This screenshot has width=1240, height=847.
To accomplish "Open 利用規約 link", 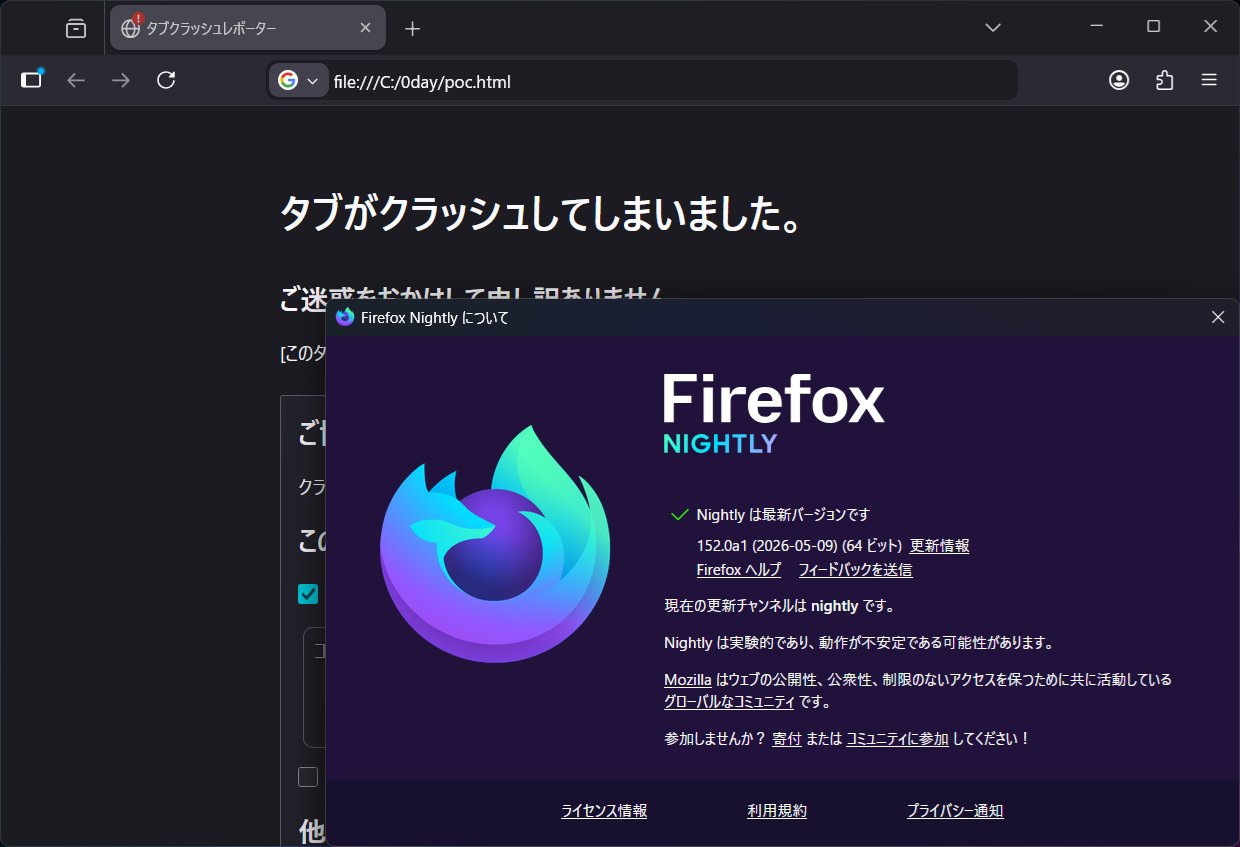I will 777,811.
